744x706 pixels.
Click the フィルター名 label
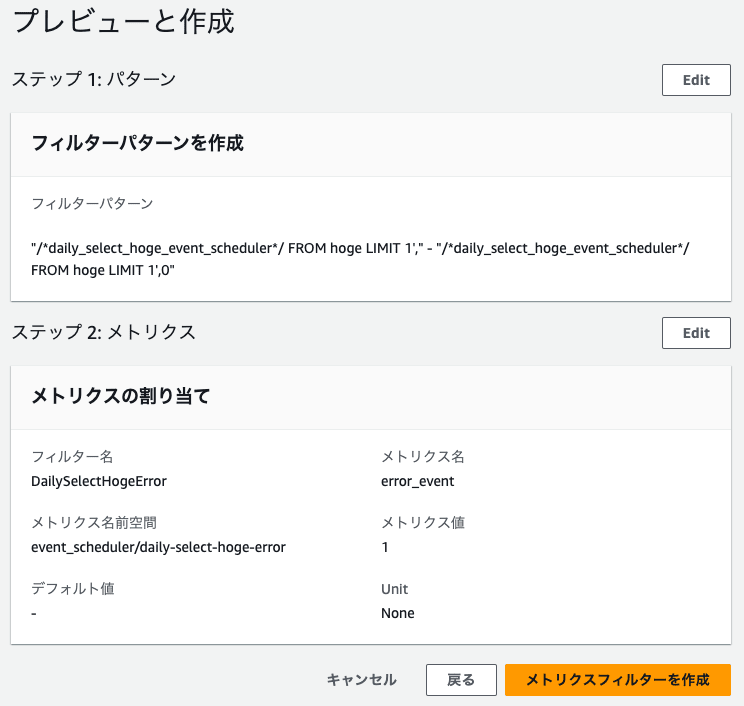72,456
